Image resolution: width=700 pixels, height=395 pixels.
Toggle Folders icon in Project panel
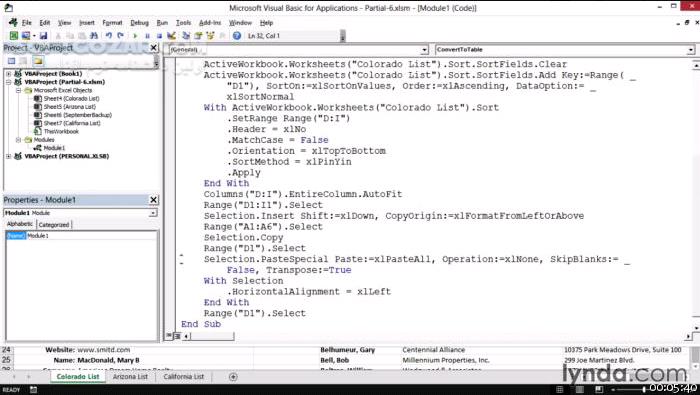[x=38, y=61]
